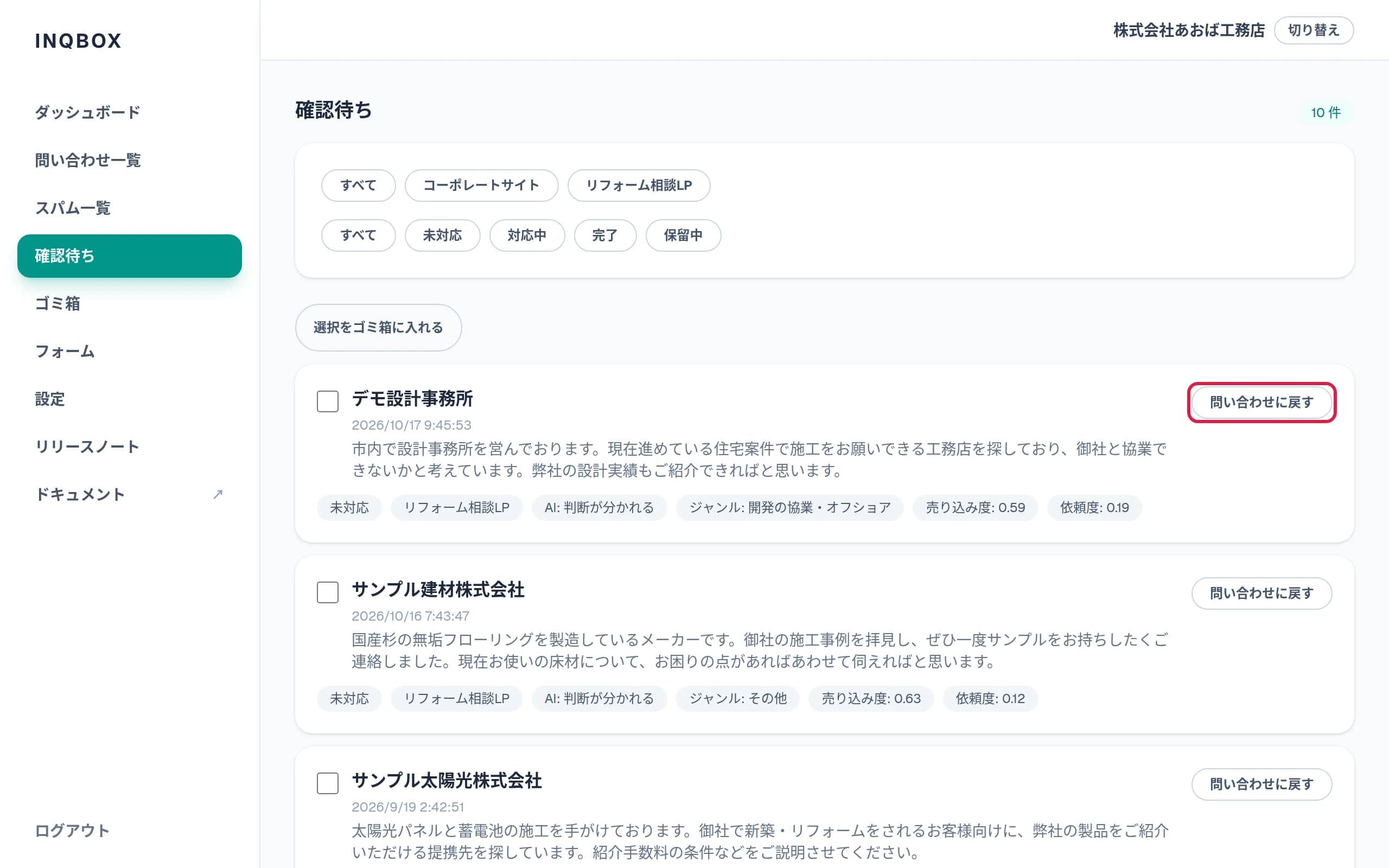Screen dimensions: 1389x868
Task: Filter by 保留中 status
Action: (x=683, y=235)
